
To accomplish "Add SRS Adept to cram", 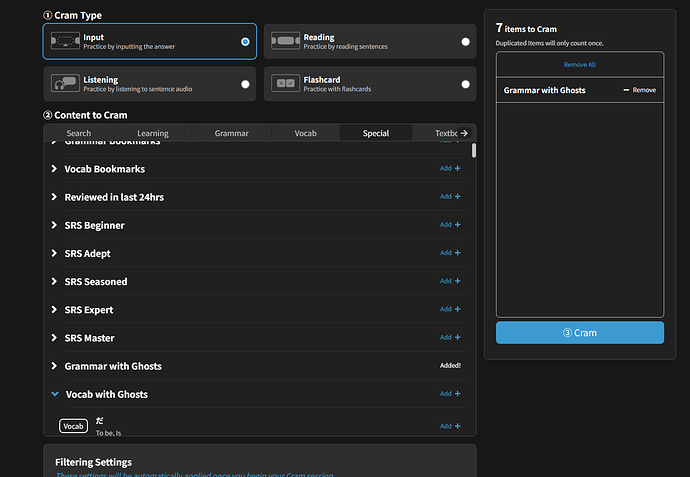I will (450, 253).
